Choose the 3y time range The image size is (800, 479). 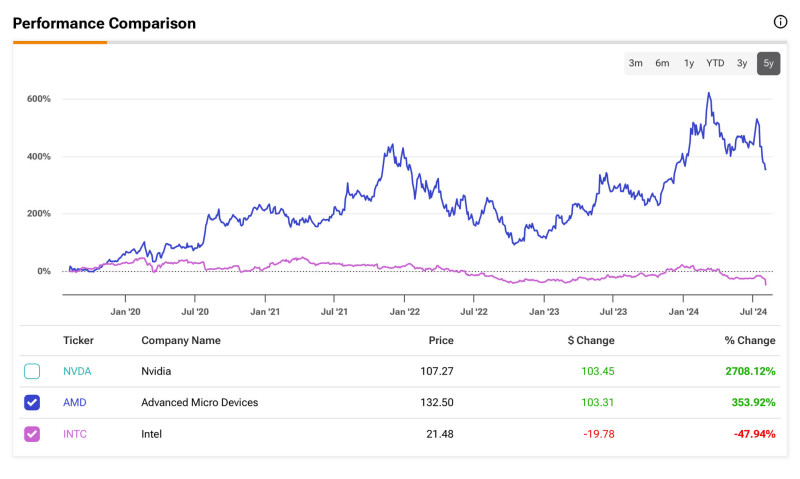pos(742,63)
